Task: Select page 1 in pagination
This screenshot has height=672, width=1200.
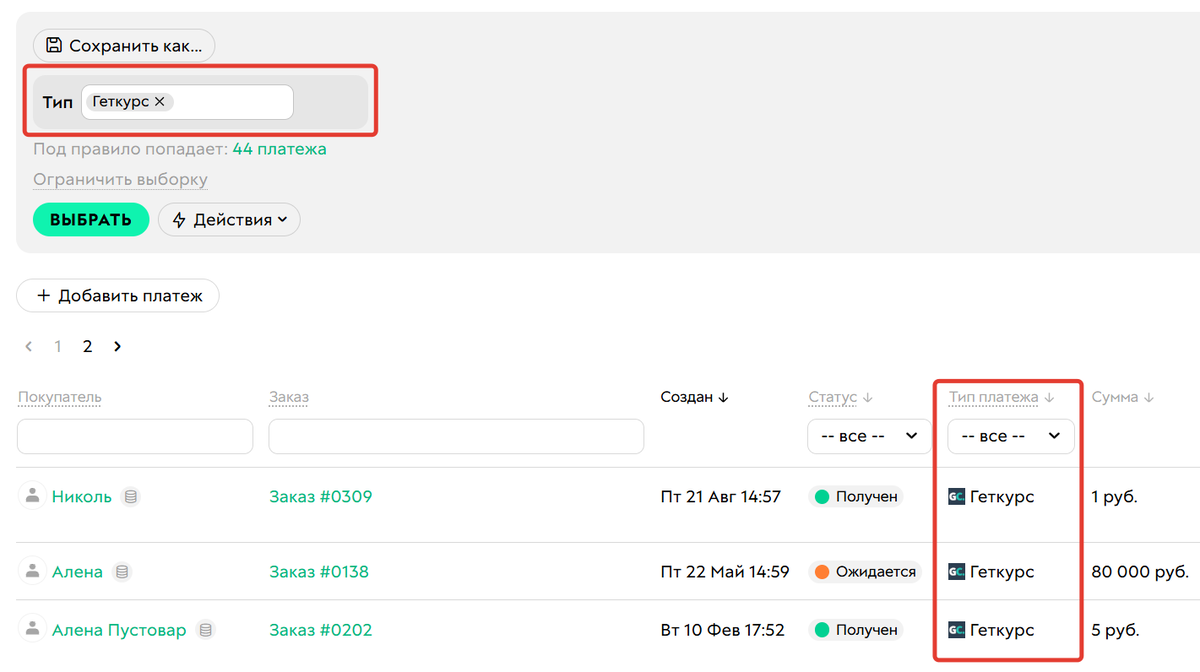Action: pyautogui.click(x=58, y=346)
